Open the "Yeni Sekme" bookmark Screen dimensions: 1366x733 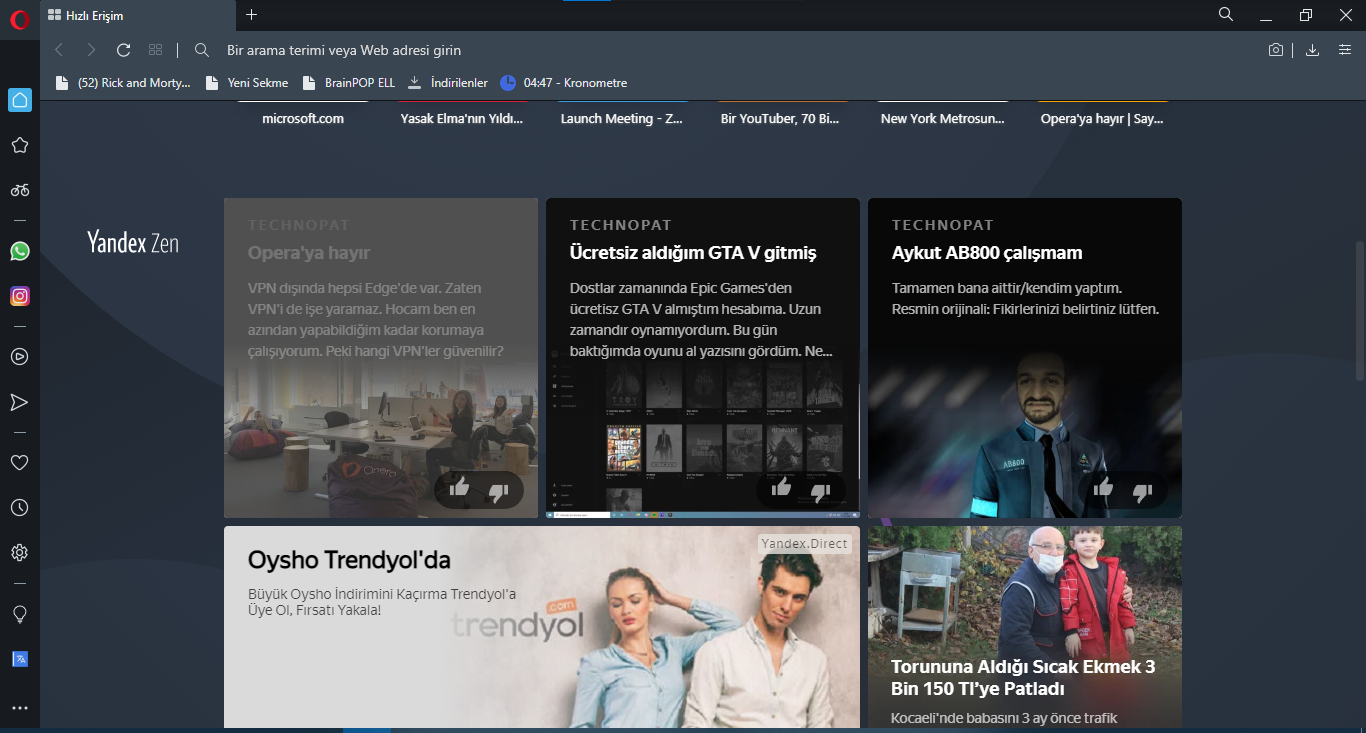pyautogui.click(x=247, y=83)
